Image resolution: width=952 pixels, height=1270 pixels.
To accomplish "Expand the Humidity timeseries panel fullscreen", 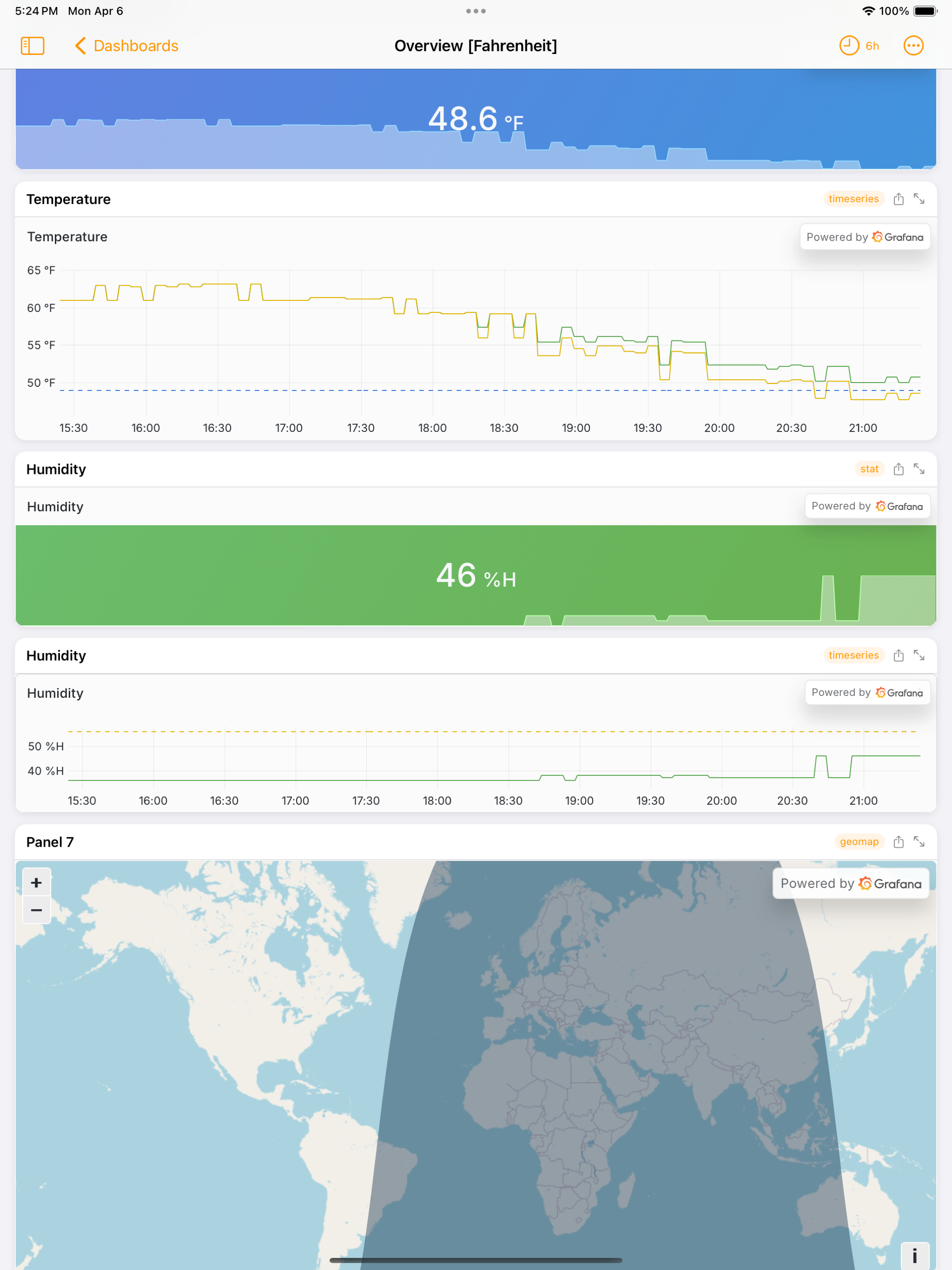I will click(919, 656).
